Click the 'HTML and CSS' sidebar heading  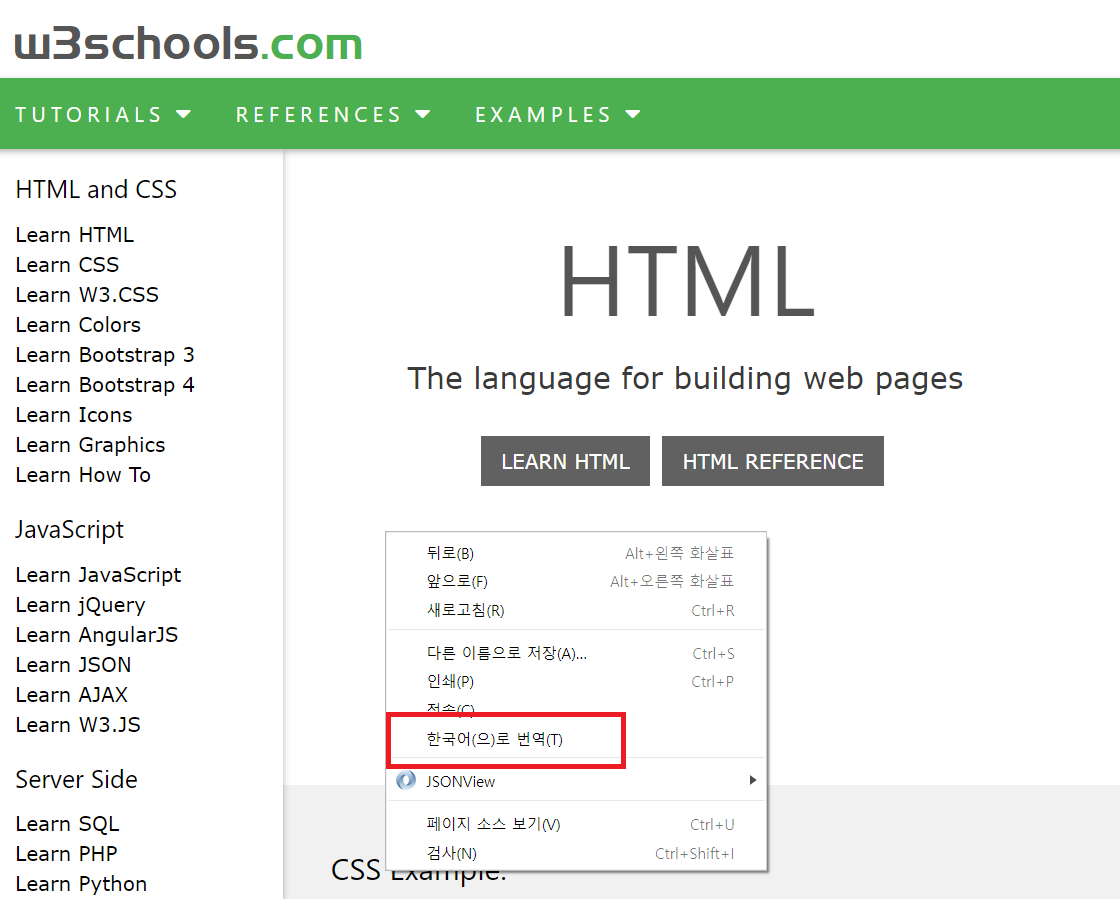click(96, 189)
